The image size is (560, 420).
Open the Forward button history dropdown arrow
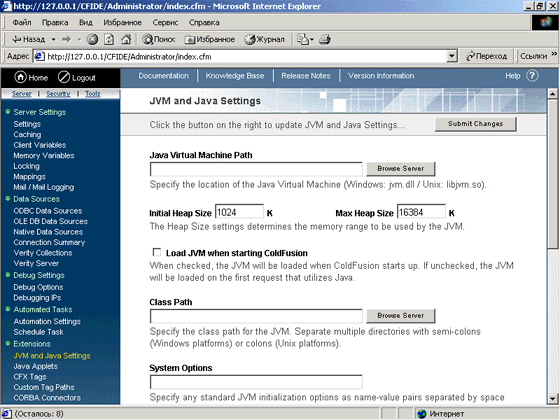(x=79, y=39)
